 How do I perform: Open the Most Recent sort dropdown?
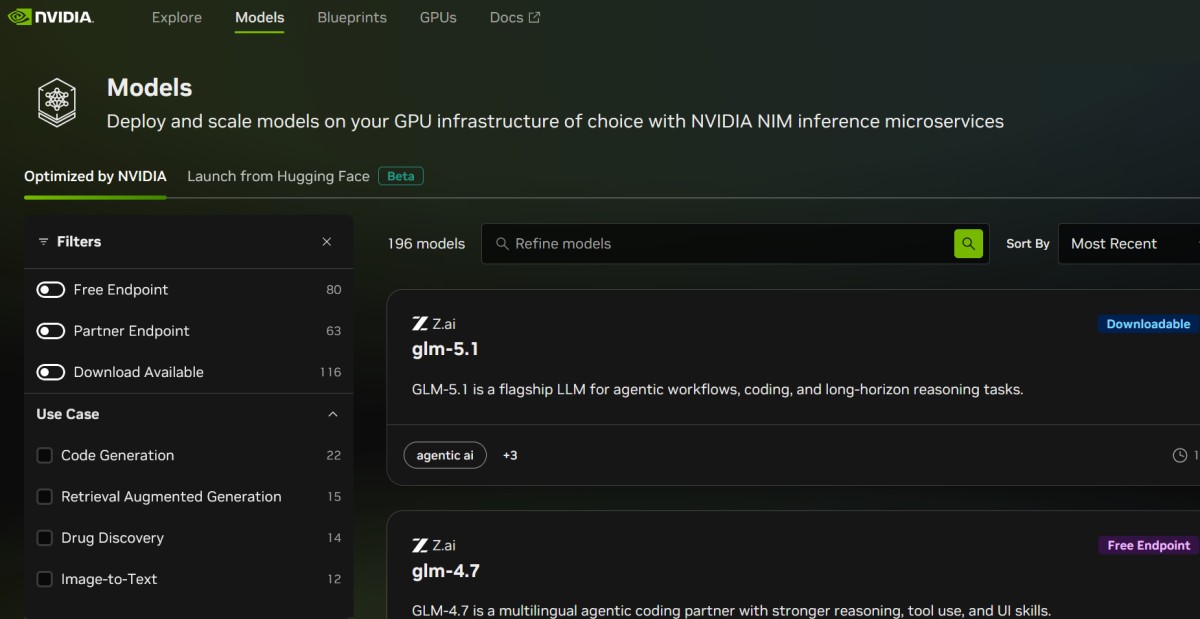[1128, 243]
